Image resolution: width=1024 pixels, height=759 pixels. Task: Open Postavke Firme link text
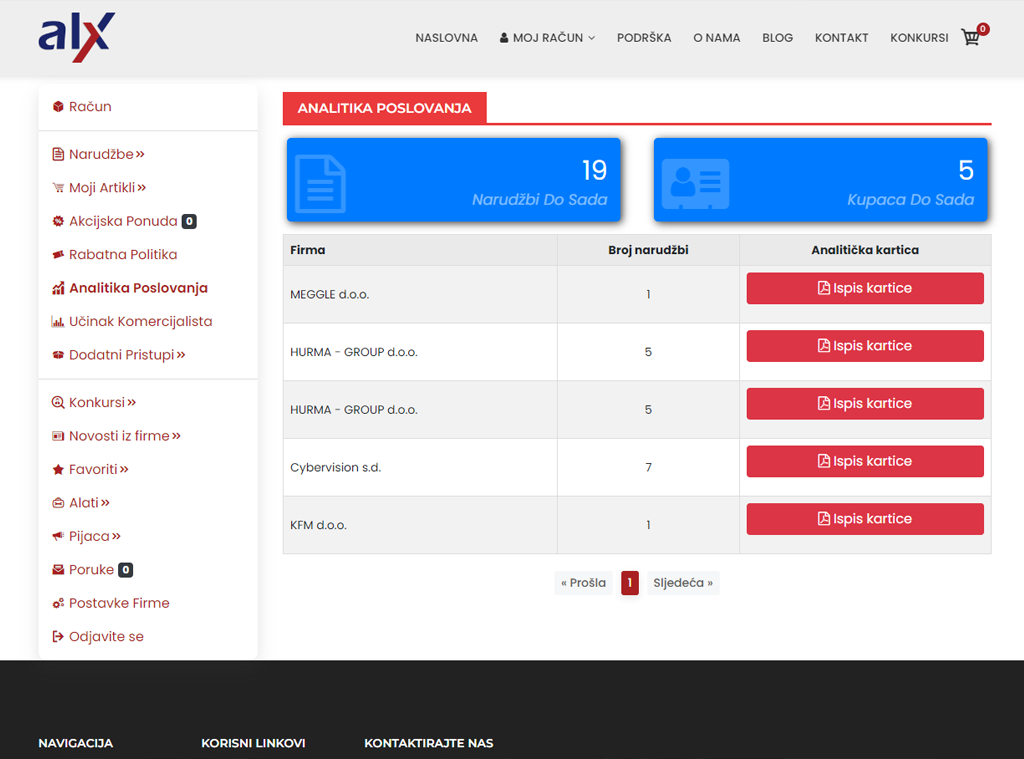click(119, 603)
